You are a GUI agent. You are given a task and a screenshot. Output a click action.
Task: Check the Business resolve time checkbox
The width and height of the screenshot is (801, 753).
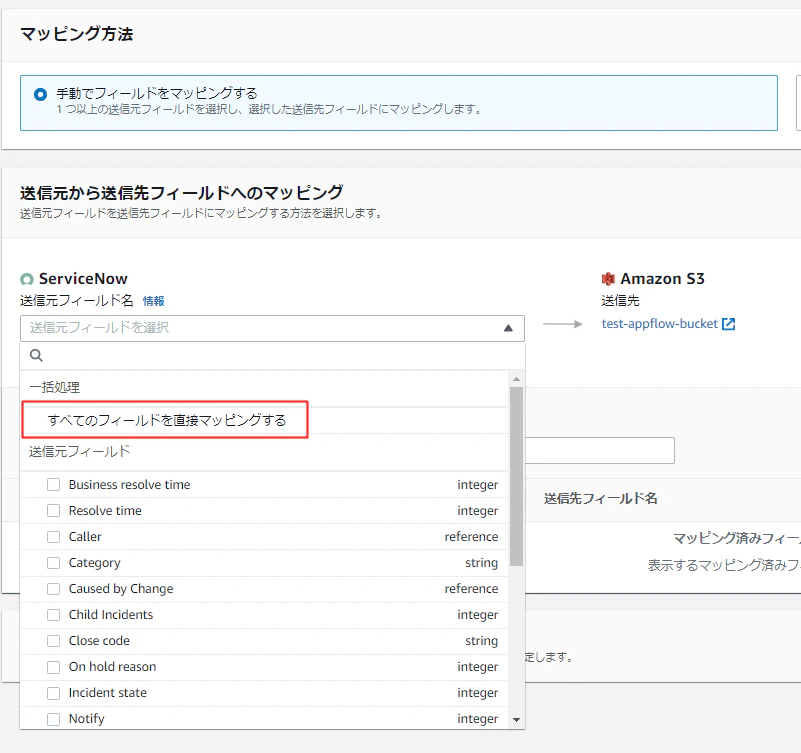54,484
